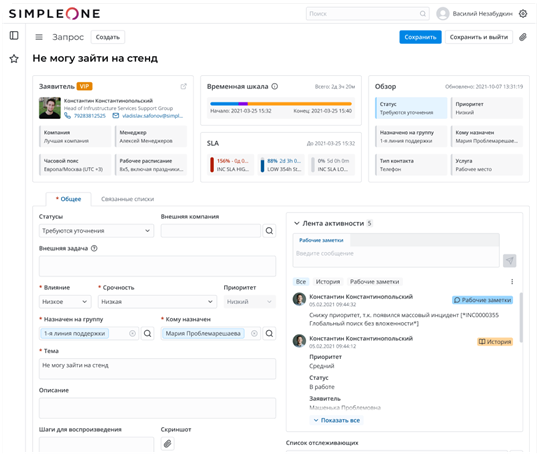Collapse the Лента активности section
Viewport: 556px width, 474px height.
[297, 223]
